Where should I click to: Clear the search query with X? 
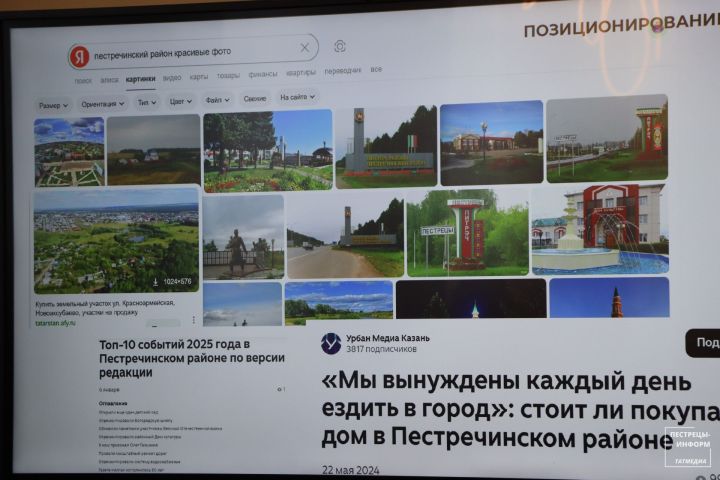304,47
